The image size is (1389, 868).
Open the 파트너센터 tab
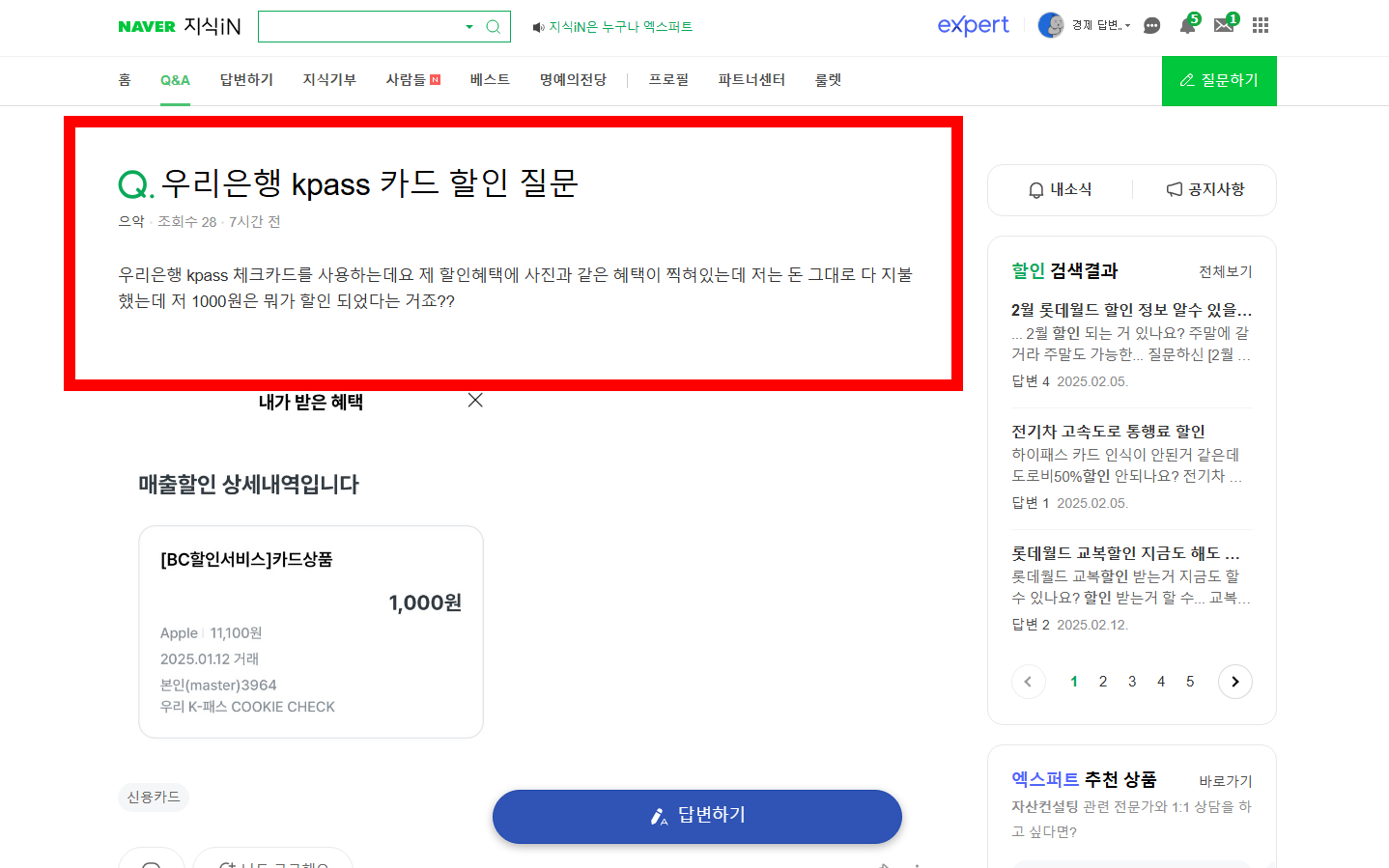[751, 80]
